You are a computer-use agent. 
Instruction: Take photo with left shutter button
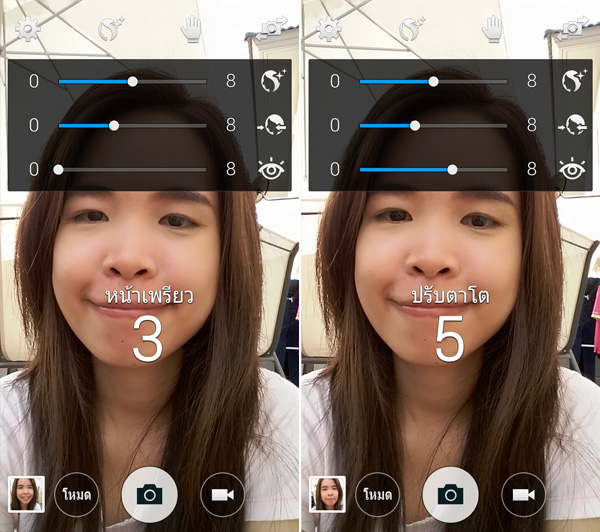pyautogui.click(x=150, y=494)
